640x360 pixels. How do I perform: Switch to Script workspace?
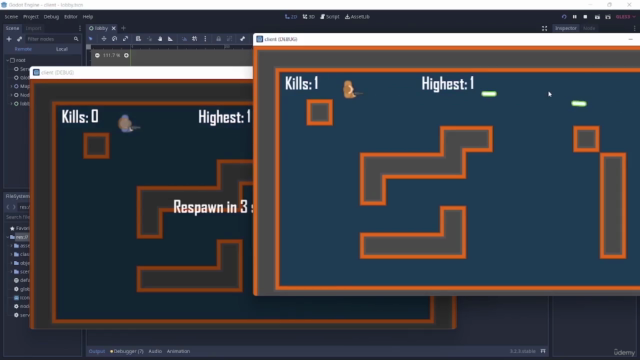tap(330, 17)
